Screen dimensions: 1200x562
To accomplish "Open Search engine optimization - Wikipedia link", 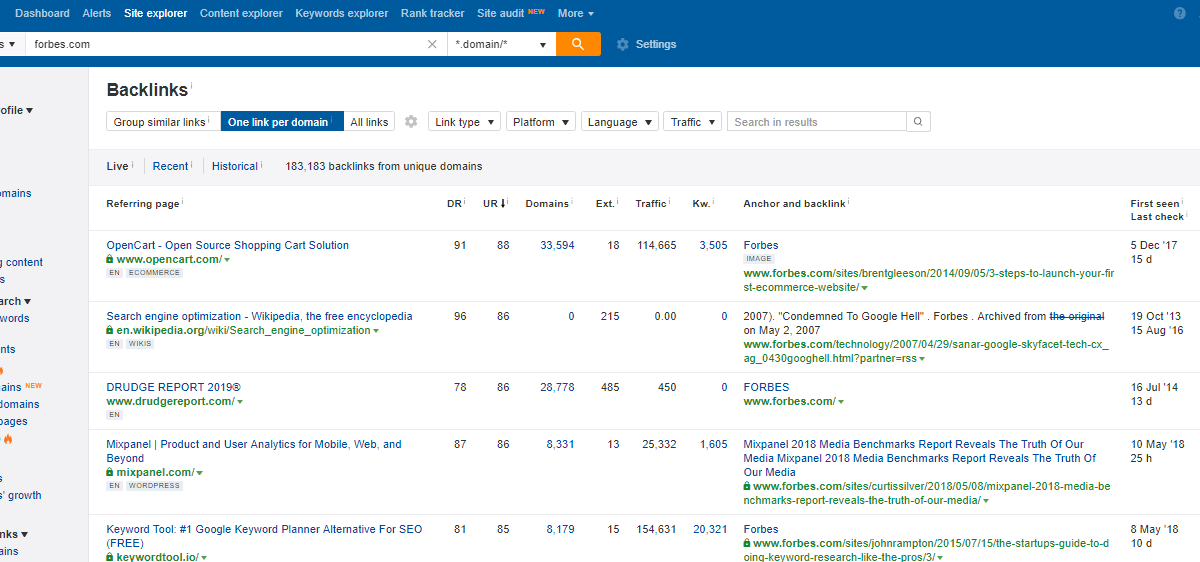I will (x=259, y=316).
